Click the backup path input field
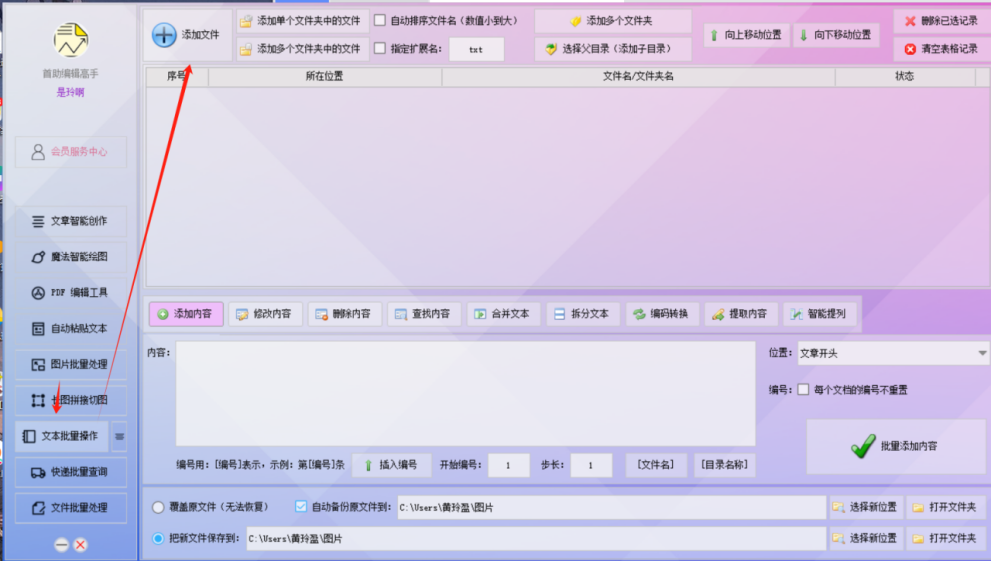Viewport: 992px width, 561px height. (x=611, y=507)
